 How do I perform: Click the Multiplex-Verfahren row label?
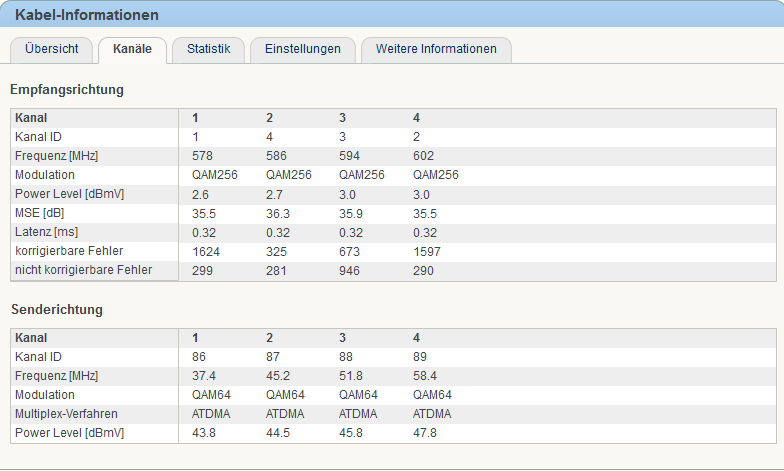pyautogui.click(x=65, y=413)
